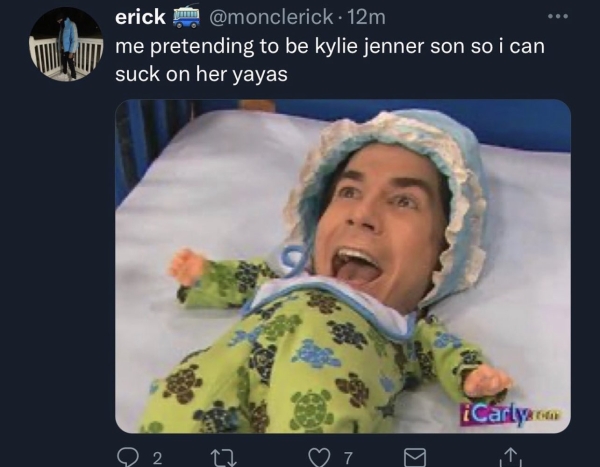Send tweet via the envelope message icon
This screenshot has height=467, width=600.
point(415,457)
